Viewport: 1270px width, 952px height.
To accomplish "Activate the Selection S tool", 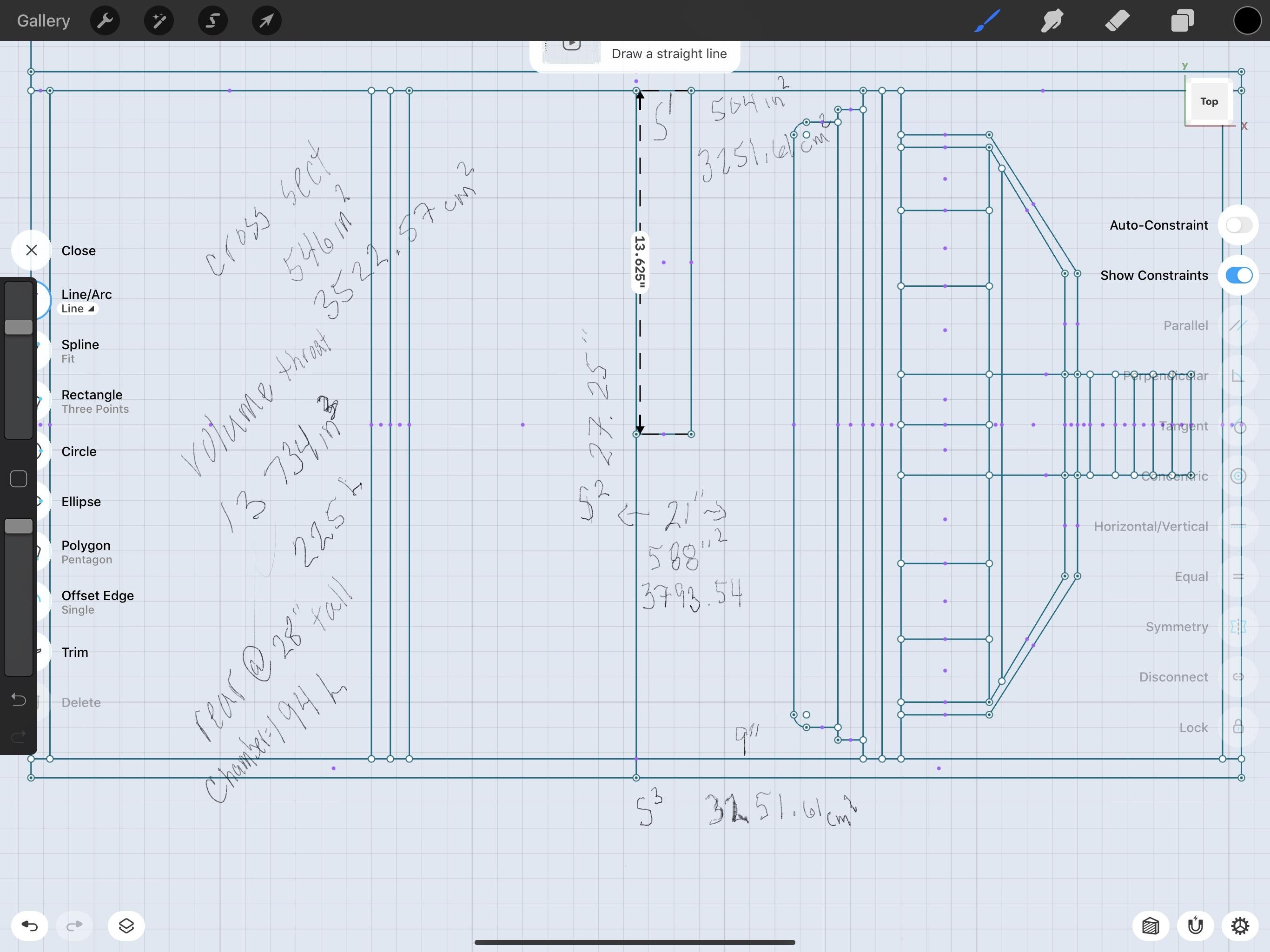I will click(x=212, y=20).
